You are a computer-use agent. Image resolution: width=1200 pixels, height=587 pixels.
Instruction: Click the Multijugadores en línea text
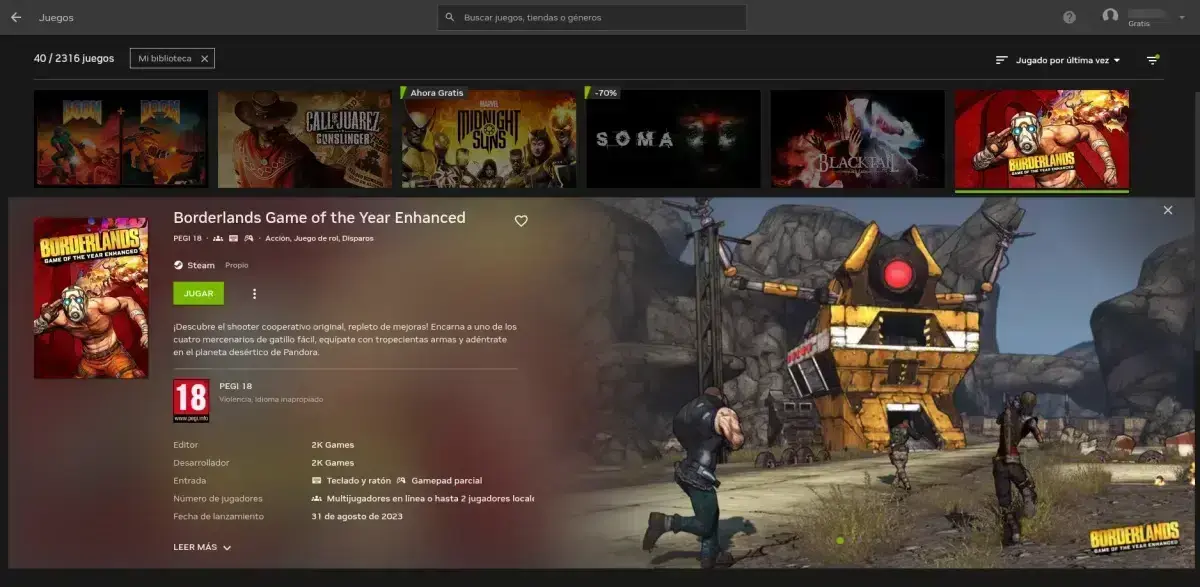(x=431, y=498)
